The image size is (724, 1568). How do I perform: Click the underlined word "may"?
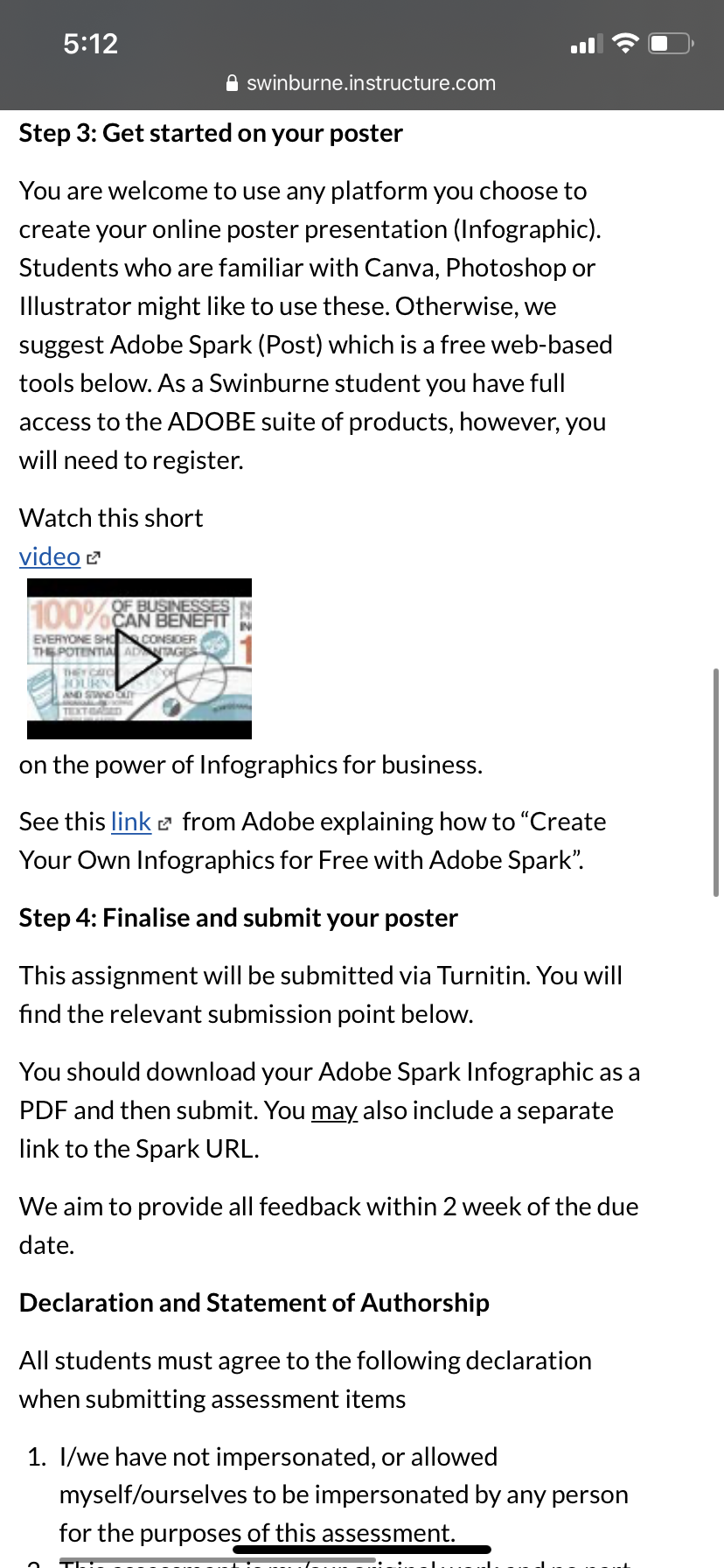point(334,1110)
